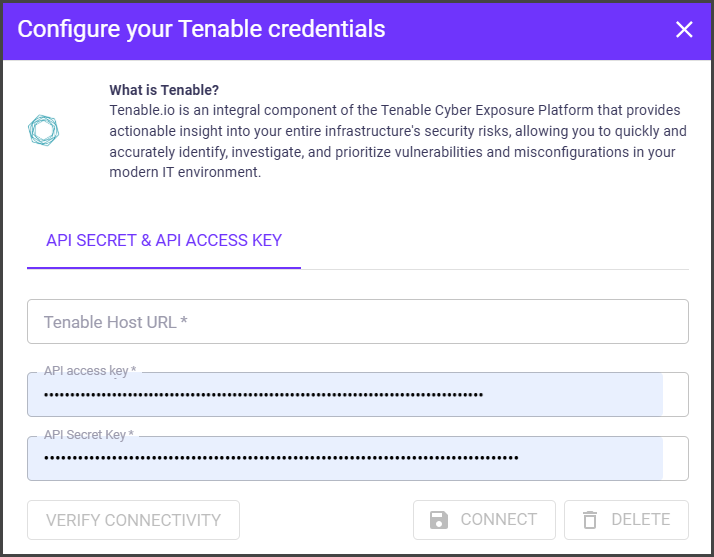The height and width of the screenshot is (557, 714).
Task: Select API SECRET & API ACCESS KEY tab
Action: tap(164, 240)
